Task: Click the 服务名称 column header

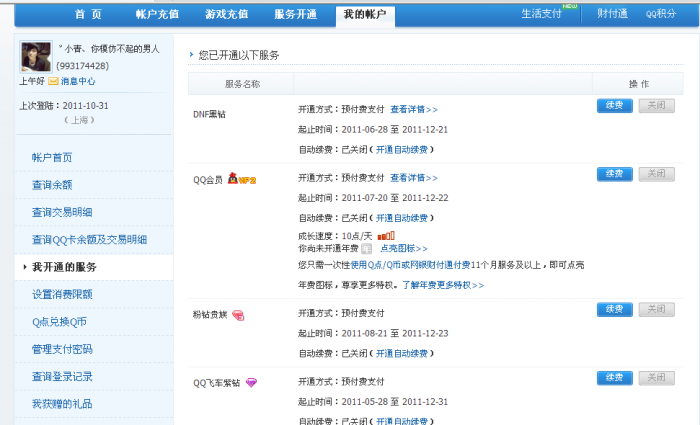Action: pos(242,84)
